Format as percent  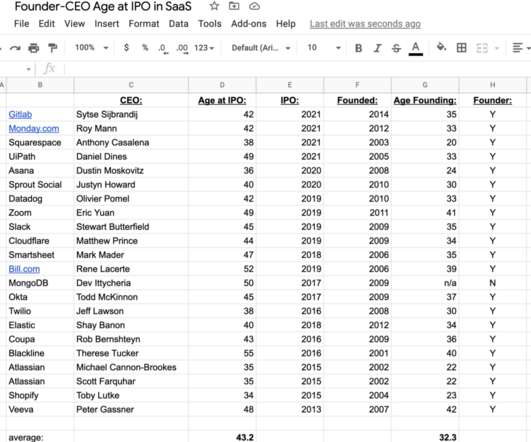tap(145, 48)
